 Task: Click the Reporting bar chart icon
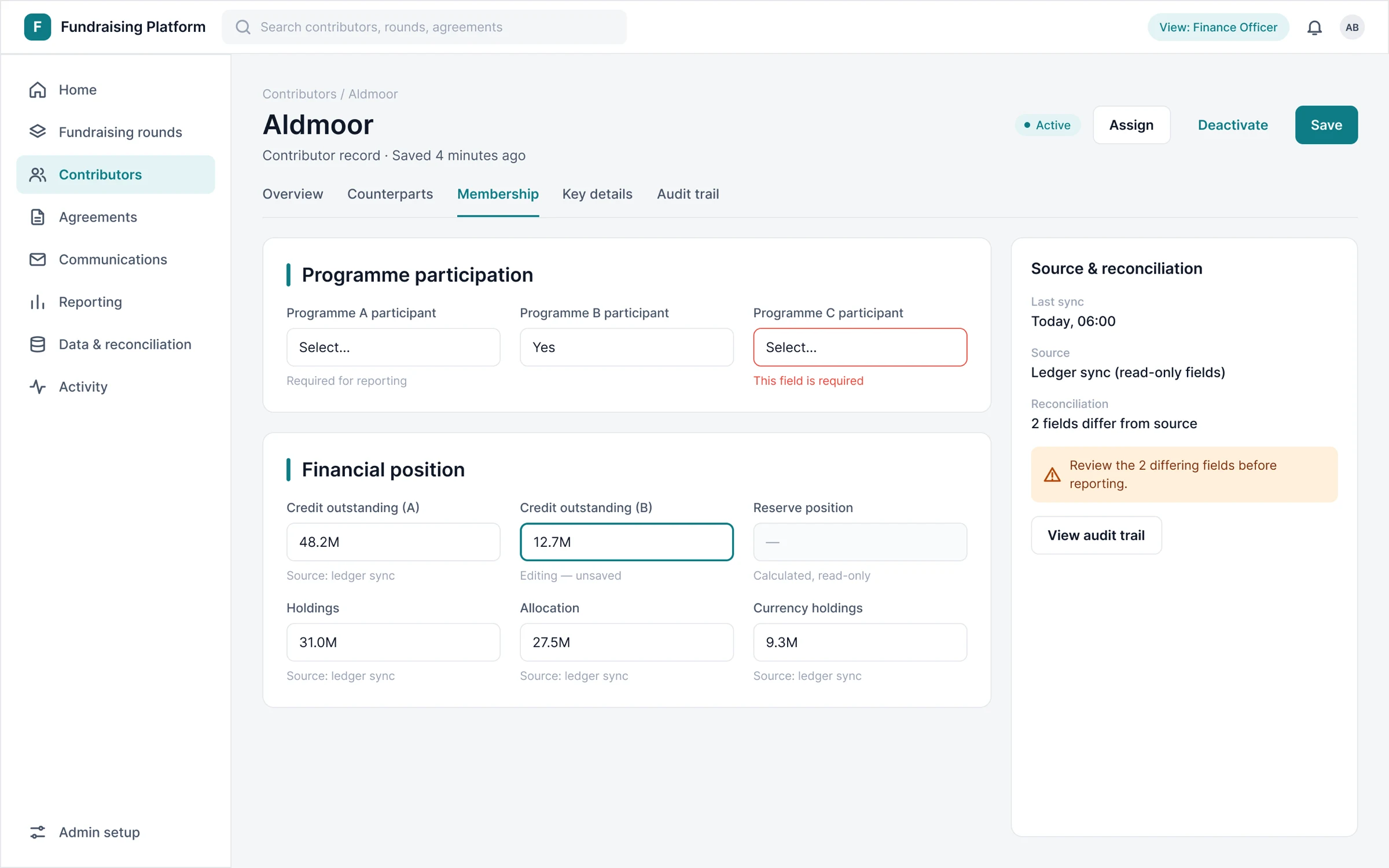tap(38, 301)
